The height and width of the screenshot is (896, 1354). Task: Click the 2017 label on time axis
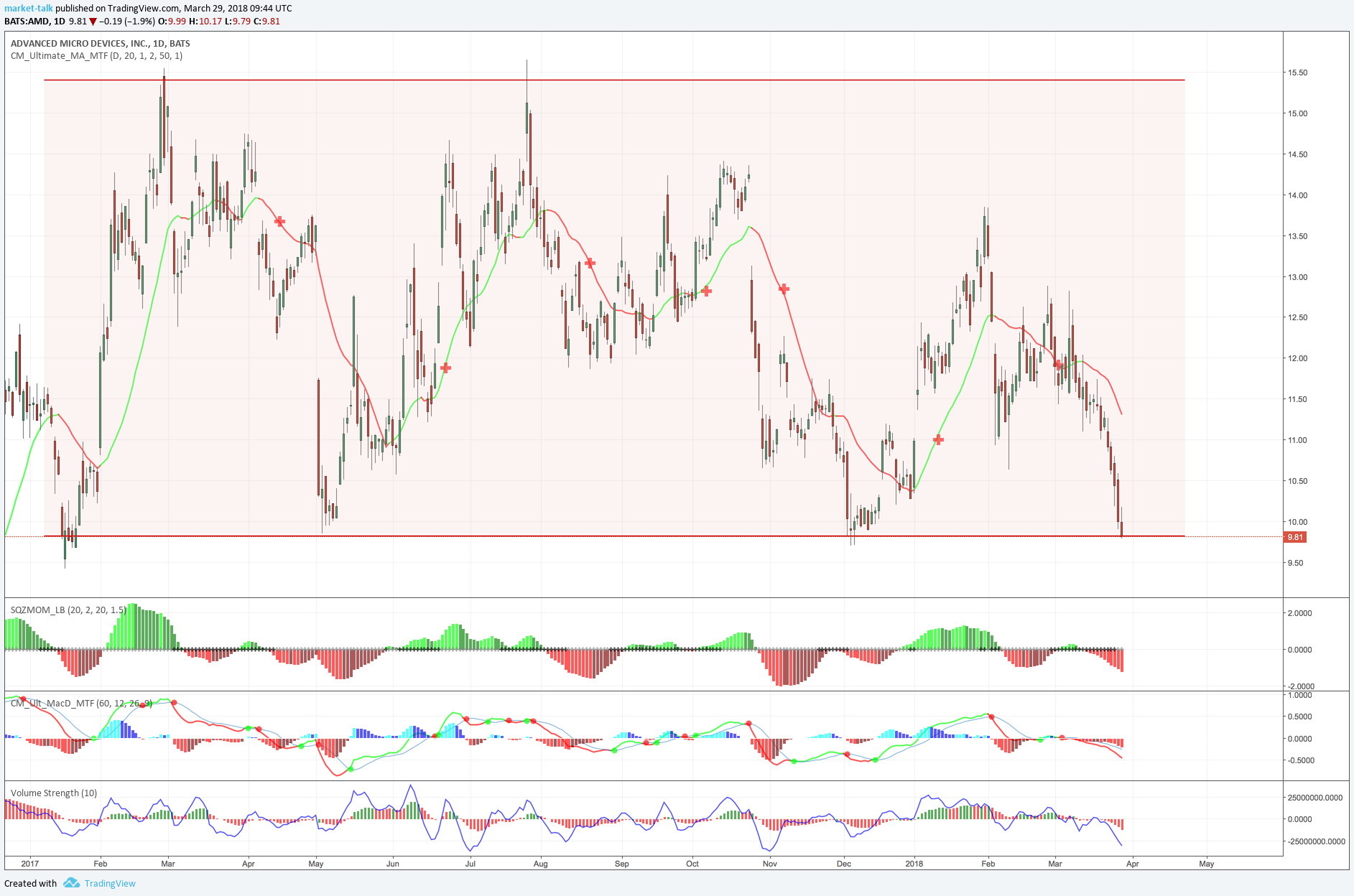click(x=30, y=864)
